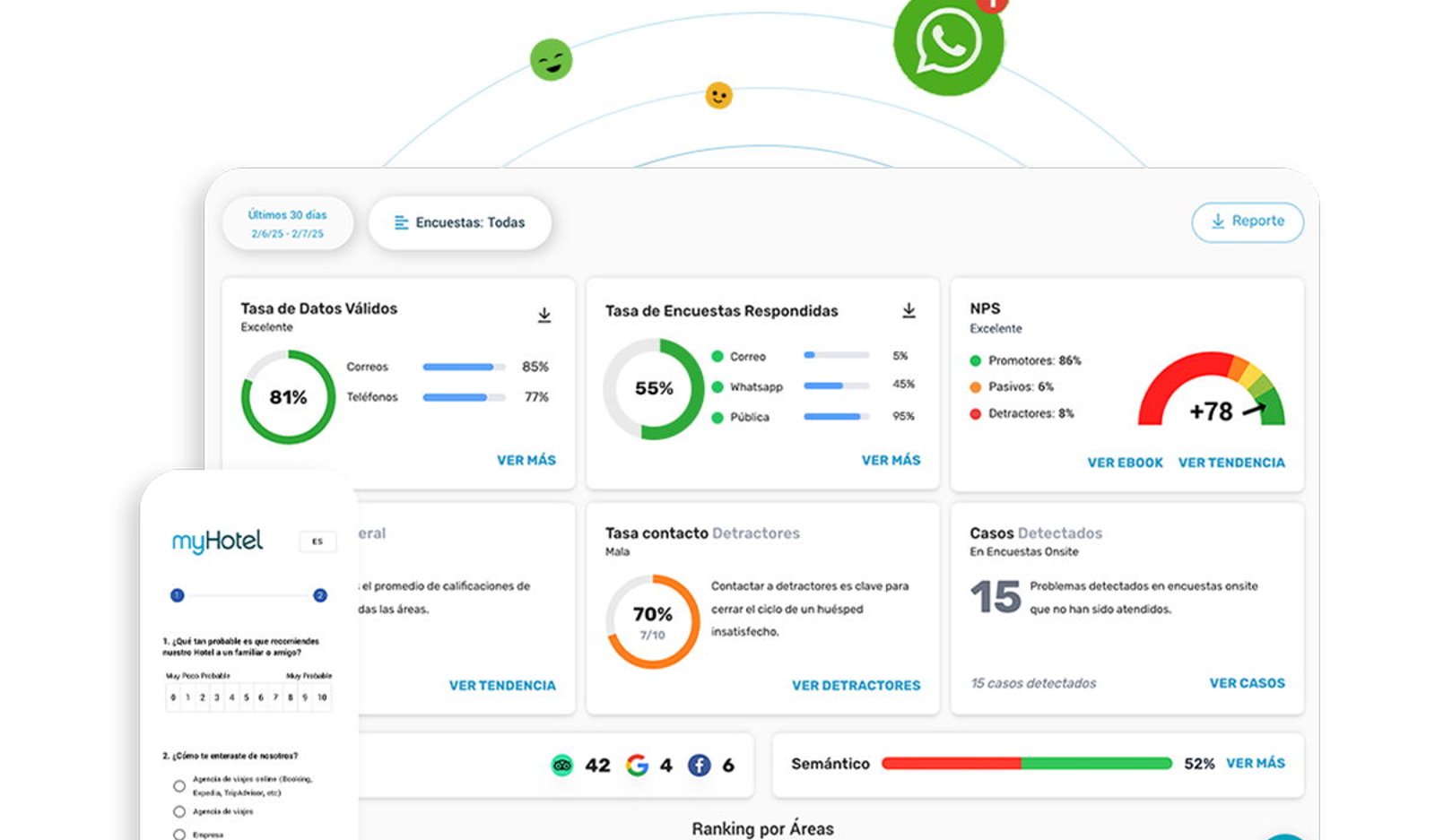
Task: Click the WhatsApp logo icon
Action: tap(948, 41)
